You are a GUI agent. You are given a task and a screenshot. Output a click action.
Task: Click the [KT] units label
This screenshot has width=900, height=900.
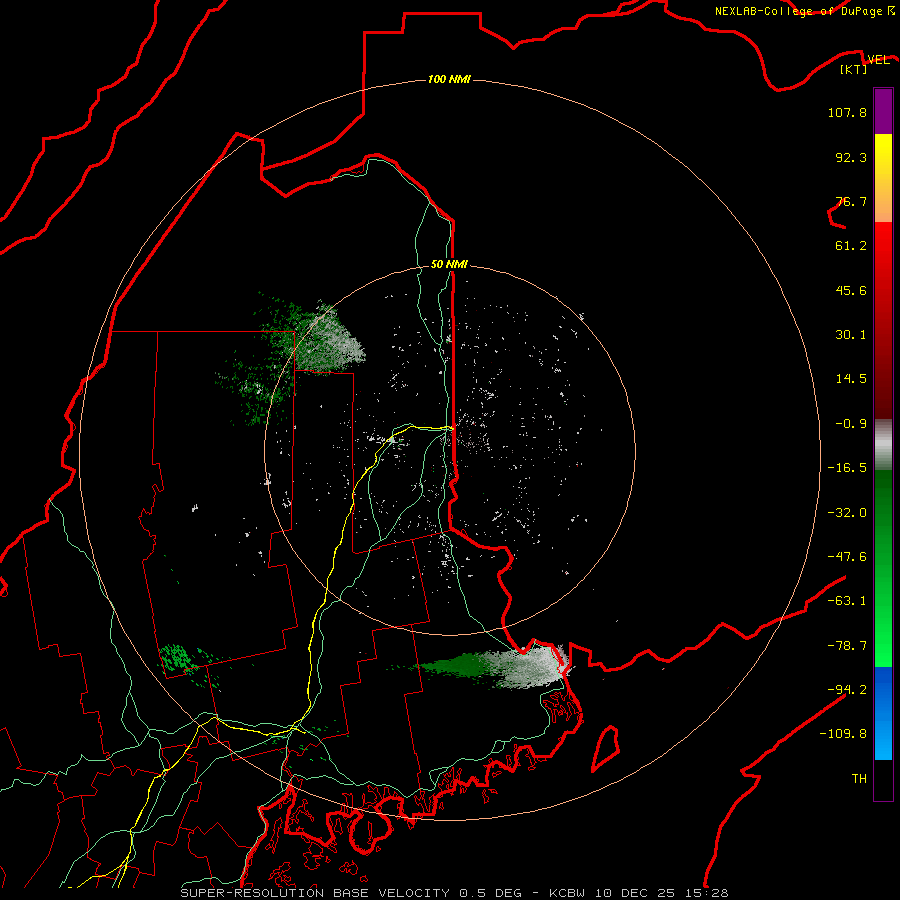(854, 69)
